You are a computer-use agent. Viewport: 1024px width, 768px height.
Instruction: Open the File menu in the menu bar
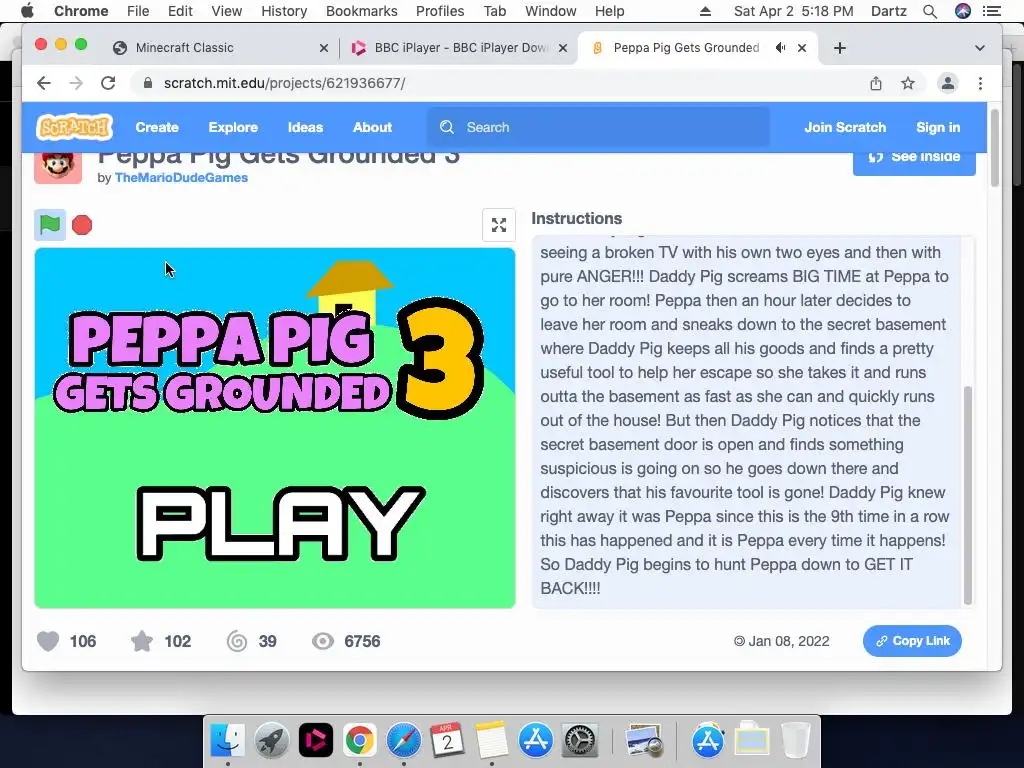pyautogui.click(x=138, y=11)
